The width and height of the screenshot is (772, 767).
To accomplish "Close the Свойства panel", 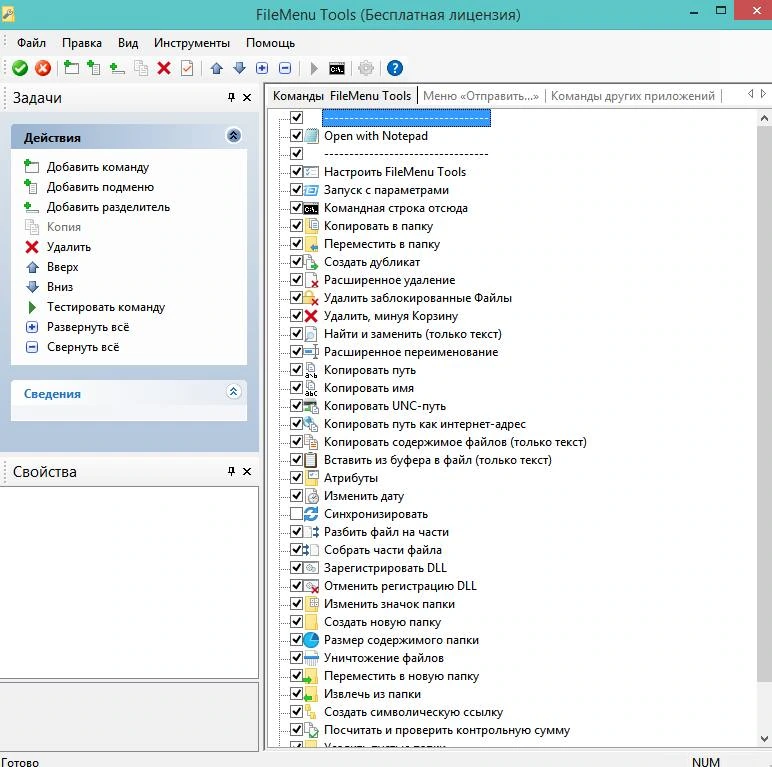I will [x=247, y=472].
